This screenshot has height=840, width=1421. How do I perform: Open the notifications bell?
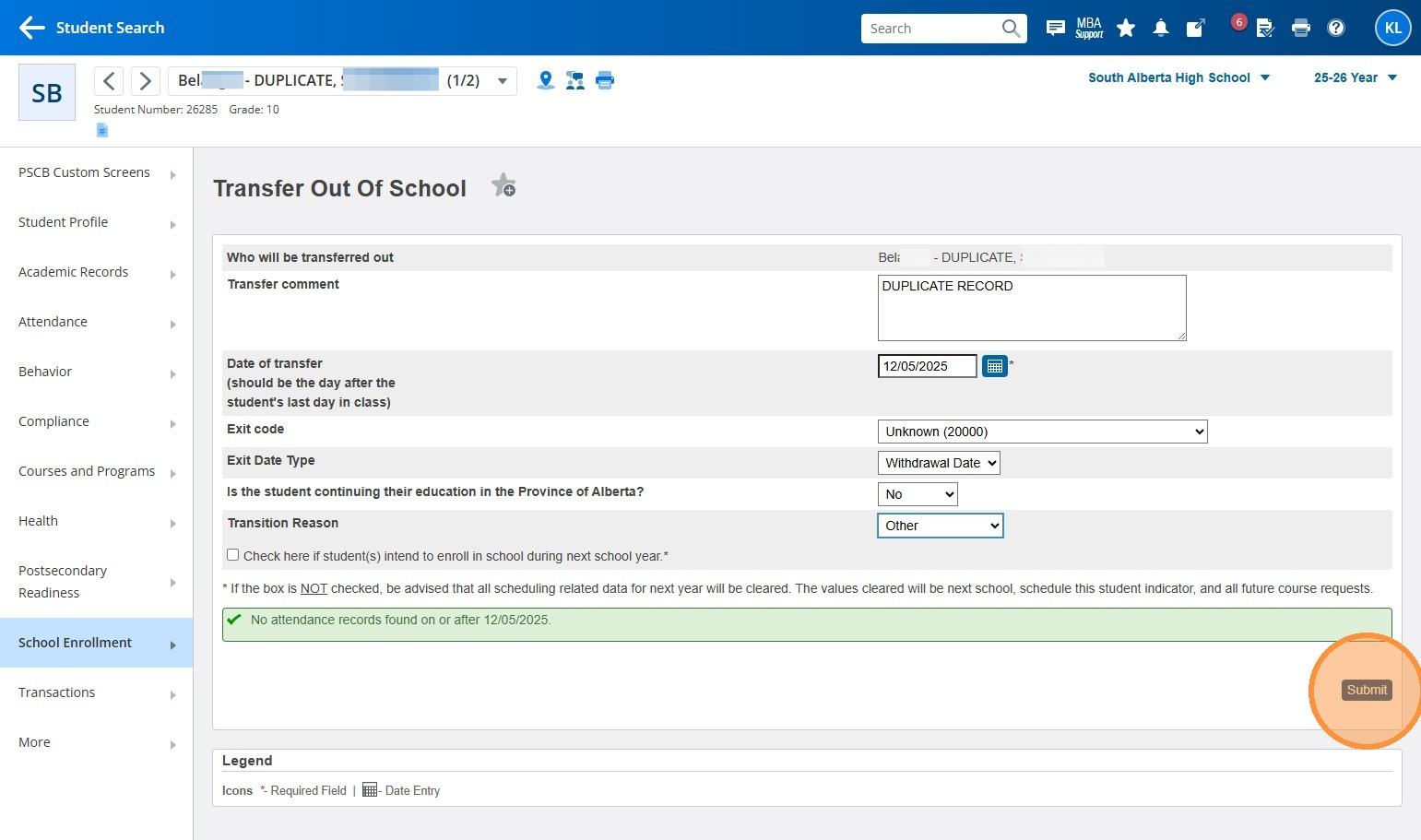click(x=1161, y=29)
